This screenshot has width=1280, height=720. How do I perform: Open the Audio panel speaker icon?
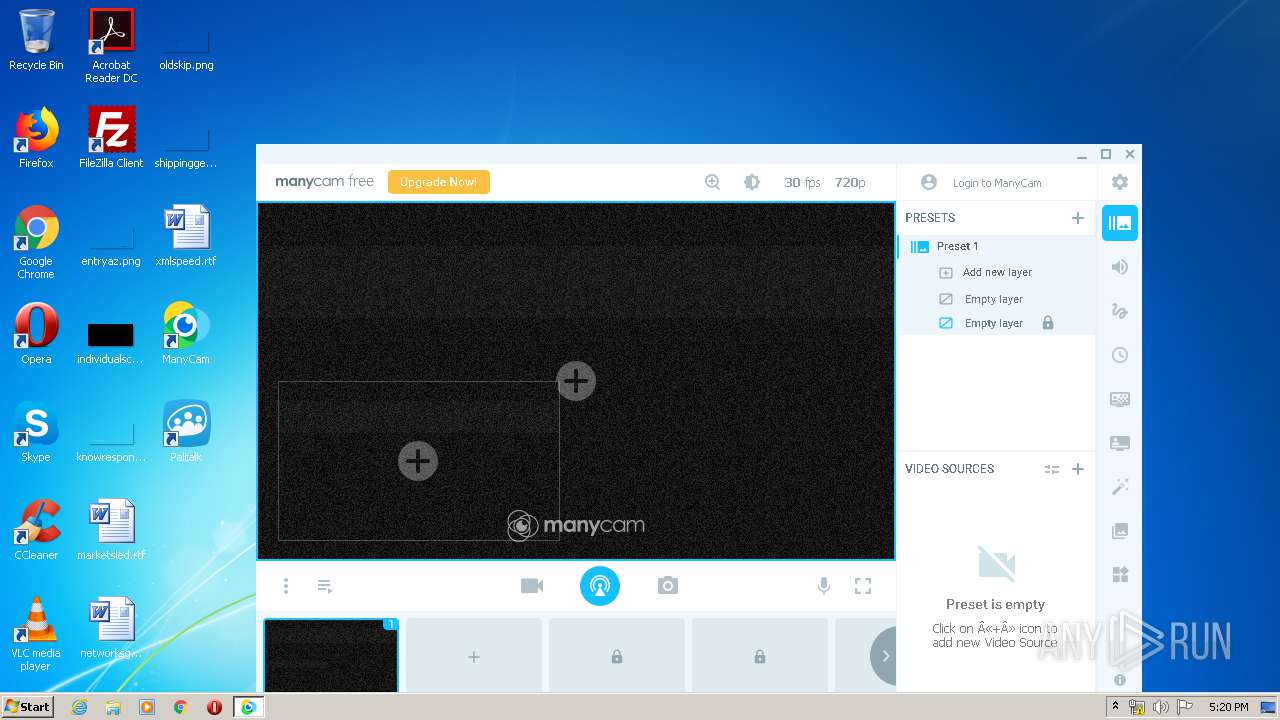click(x=1120, y=267)
